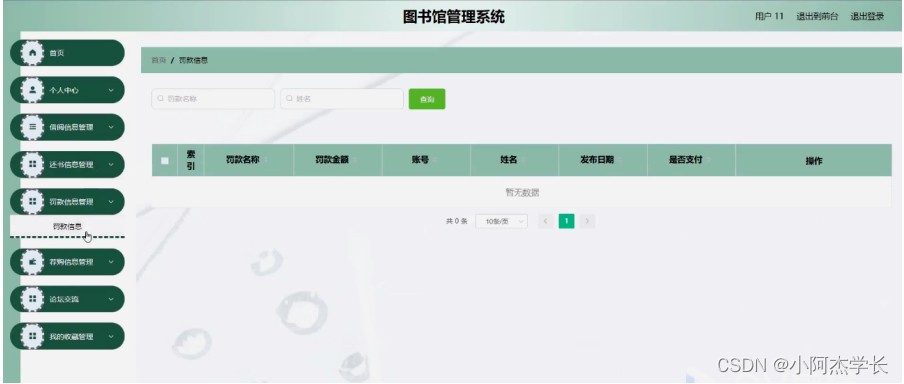Screen dimensions: 904x384
Task: Expand the 荐购信息管理 menu chevron
Action: coord(111,262)
